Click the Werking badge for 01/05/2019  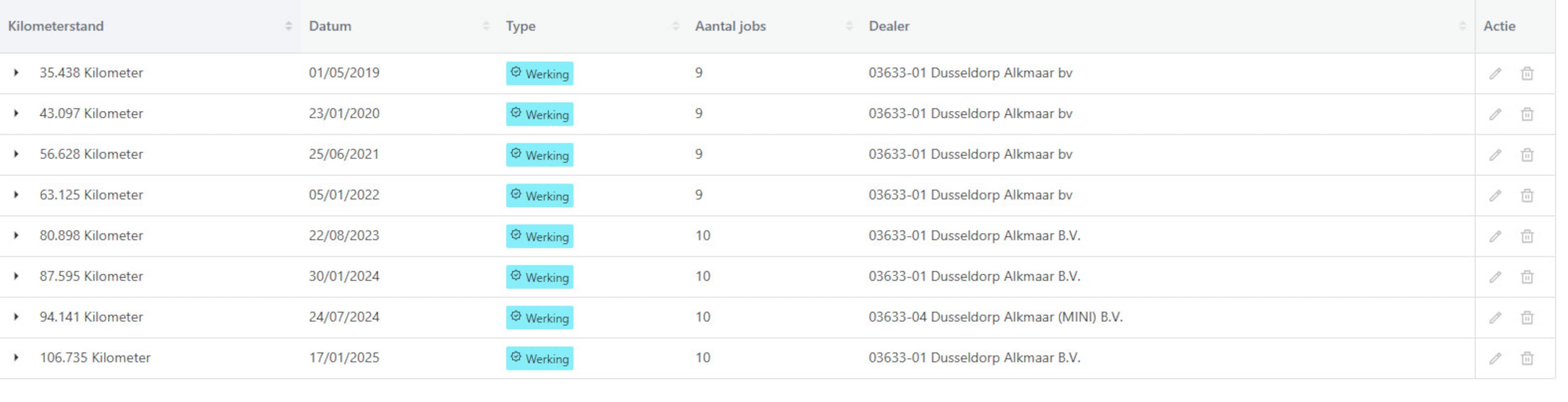[x=539, y=74]
